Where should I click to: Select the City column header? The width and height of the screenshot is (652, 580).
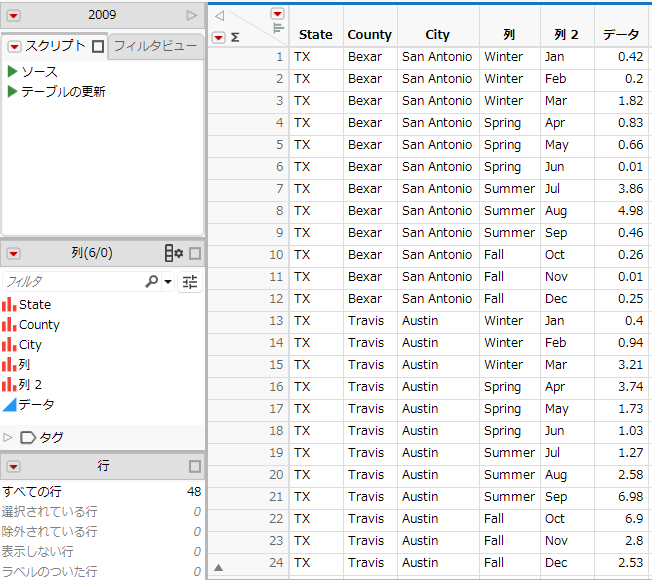click(437, 35)
